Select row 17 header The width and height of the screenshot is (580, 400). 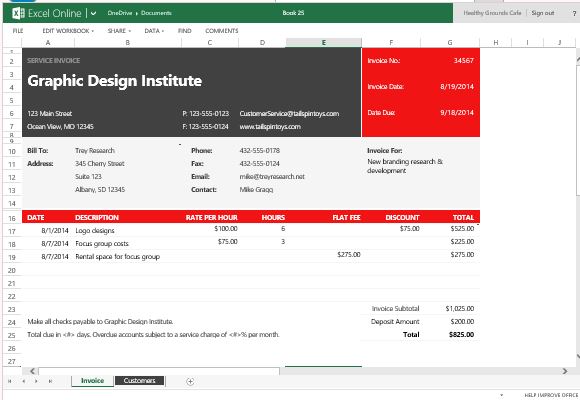click(12, 231)
